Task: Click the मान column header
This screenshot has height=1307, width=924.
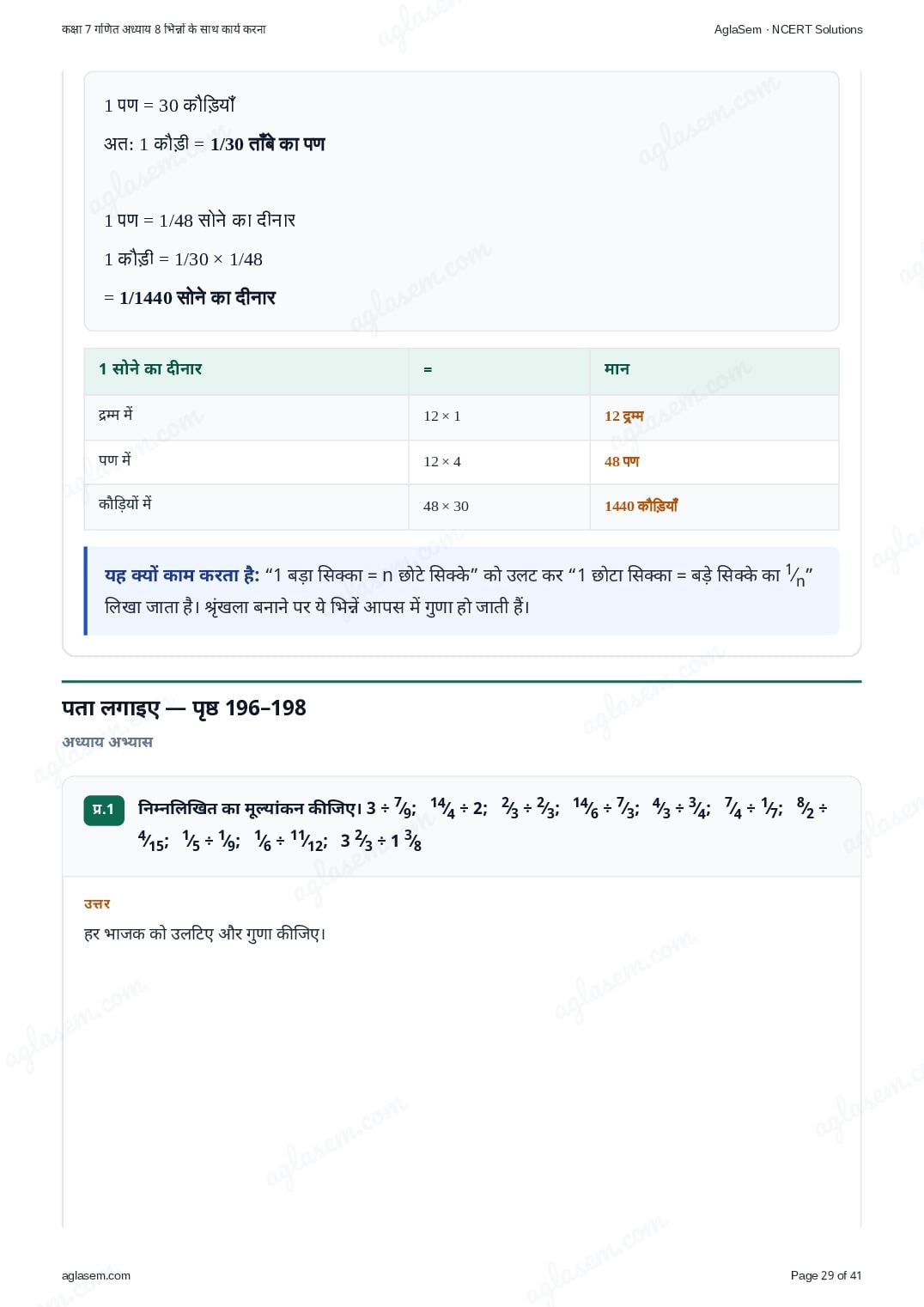Action: coord(617,368)
